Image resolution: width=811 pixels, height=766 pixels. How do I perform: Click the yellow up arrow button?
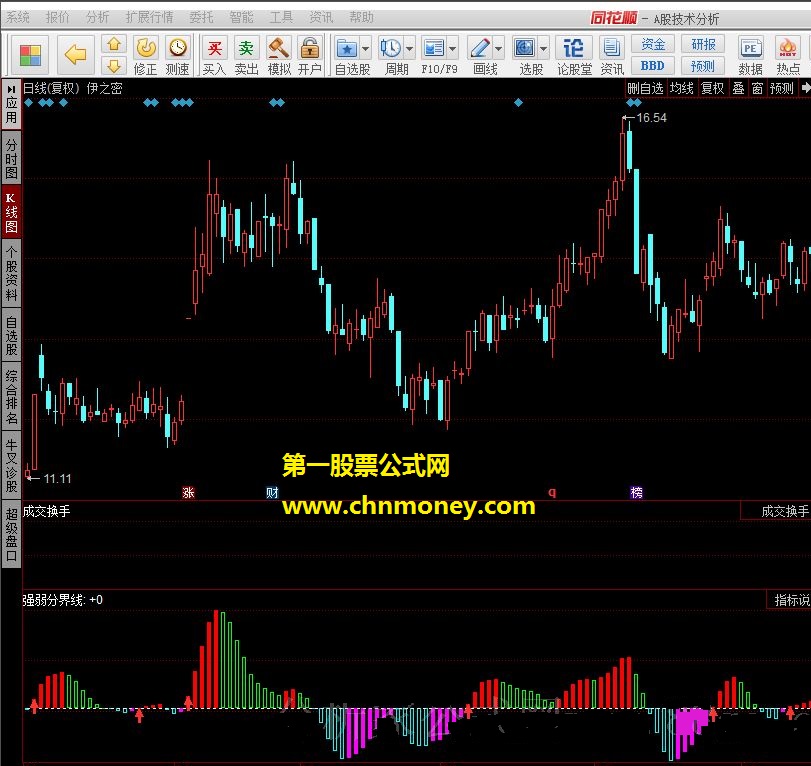pyautogui.click(x=114, y=44)
